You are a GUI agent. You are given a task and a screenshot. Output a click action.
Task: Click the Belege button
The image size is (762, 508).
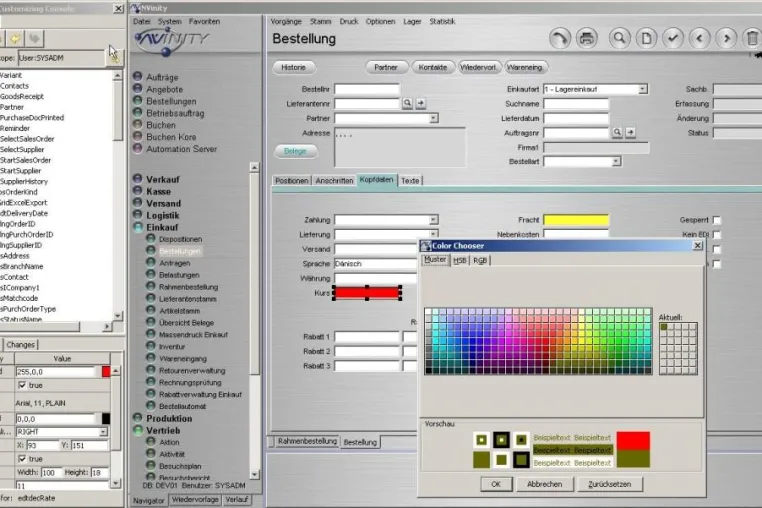click(295, 151)
